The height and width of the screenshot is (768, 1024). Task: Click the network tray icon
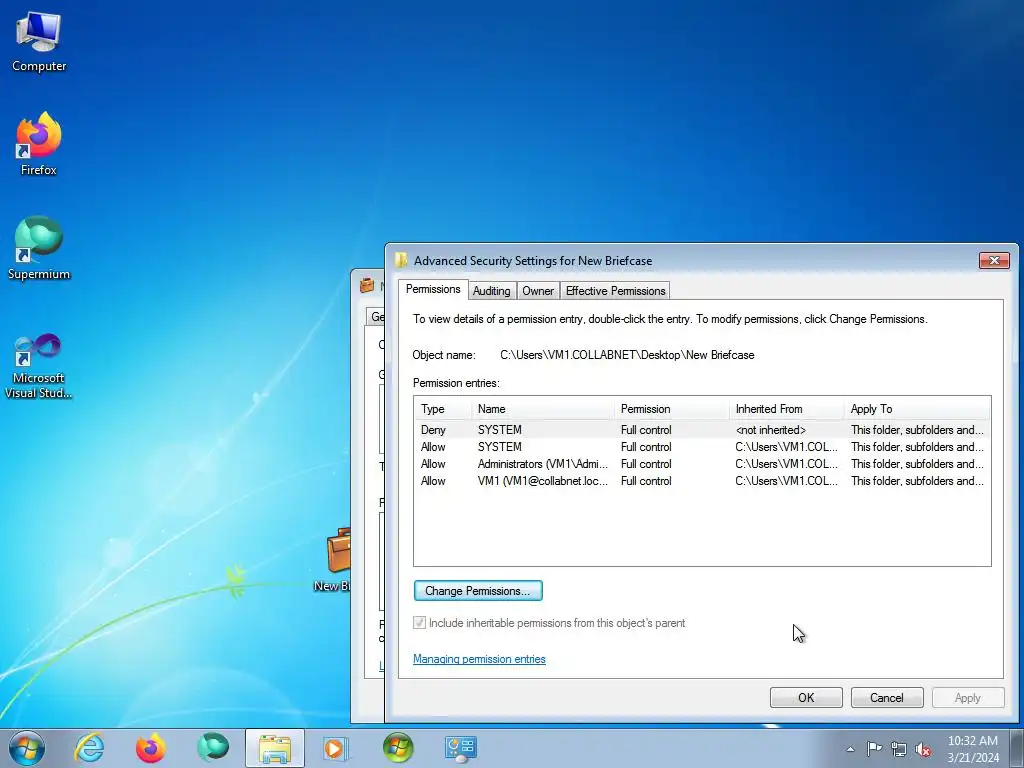pos(899,749)
